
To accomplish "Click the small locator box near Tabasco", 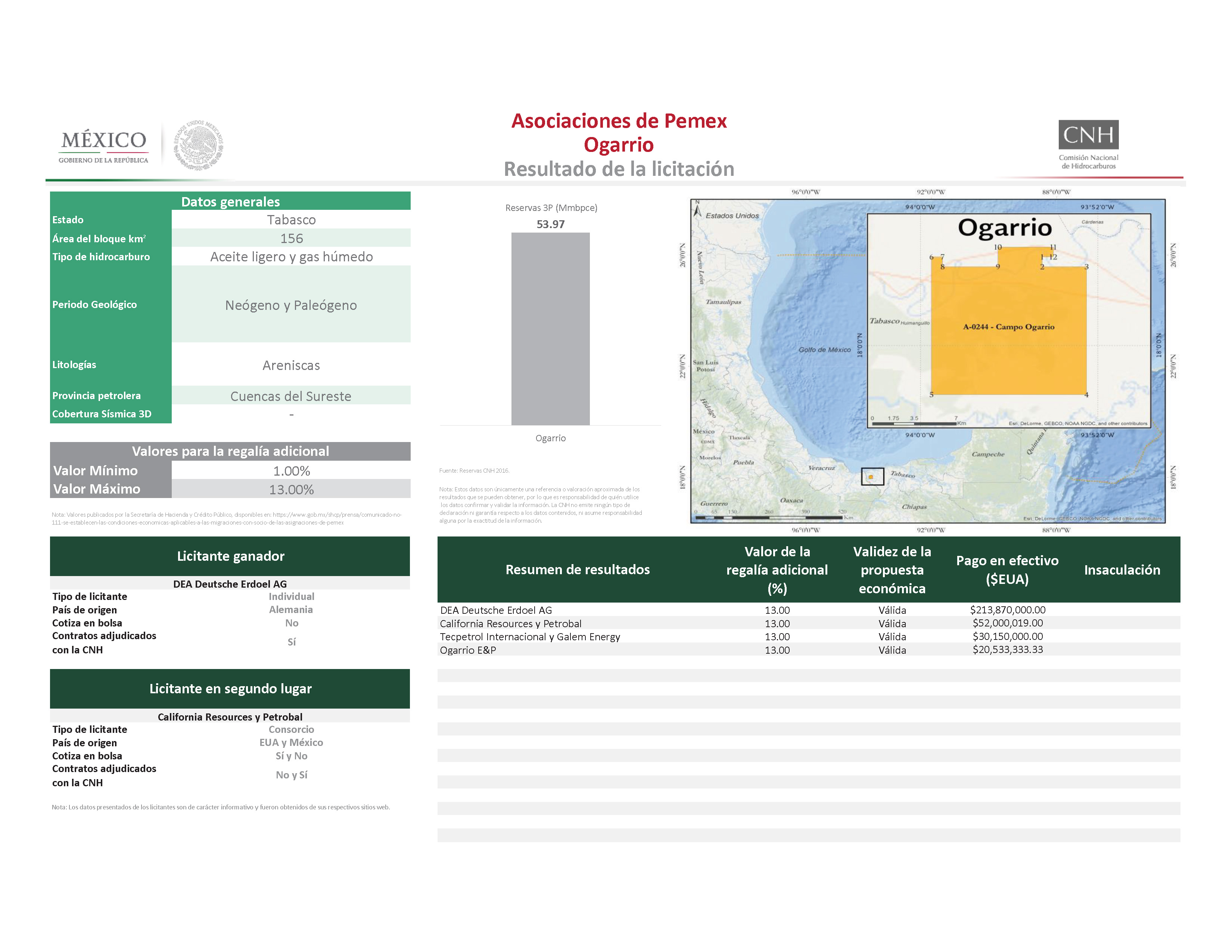I will click(872, 477).
